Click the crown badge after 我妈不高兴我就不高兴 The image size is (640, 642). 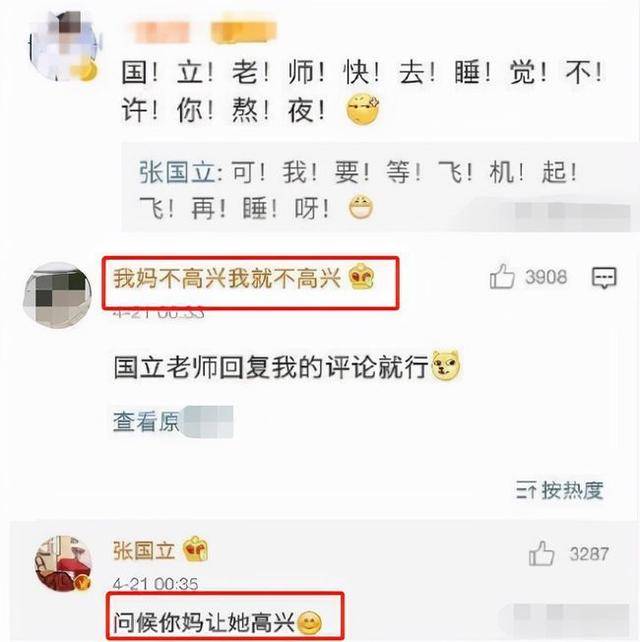tap(361, 277)
